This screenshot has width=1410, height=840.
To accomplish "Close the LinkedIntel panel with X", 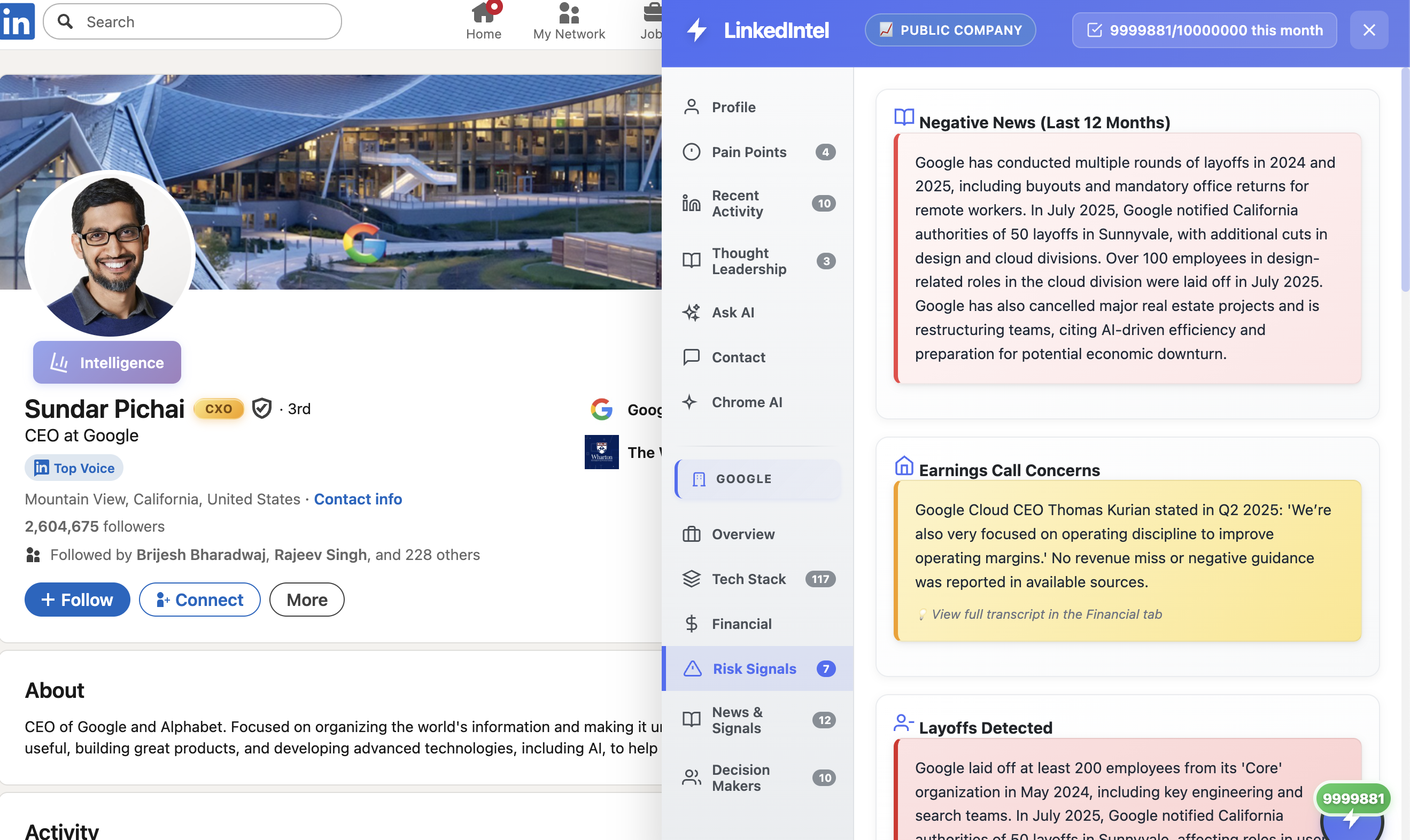I will (1368, 30).
